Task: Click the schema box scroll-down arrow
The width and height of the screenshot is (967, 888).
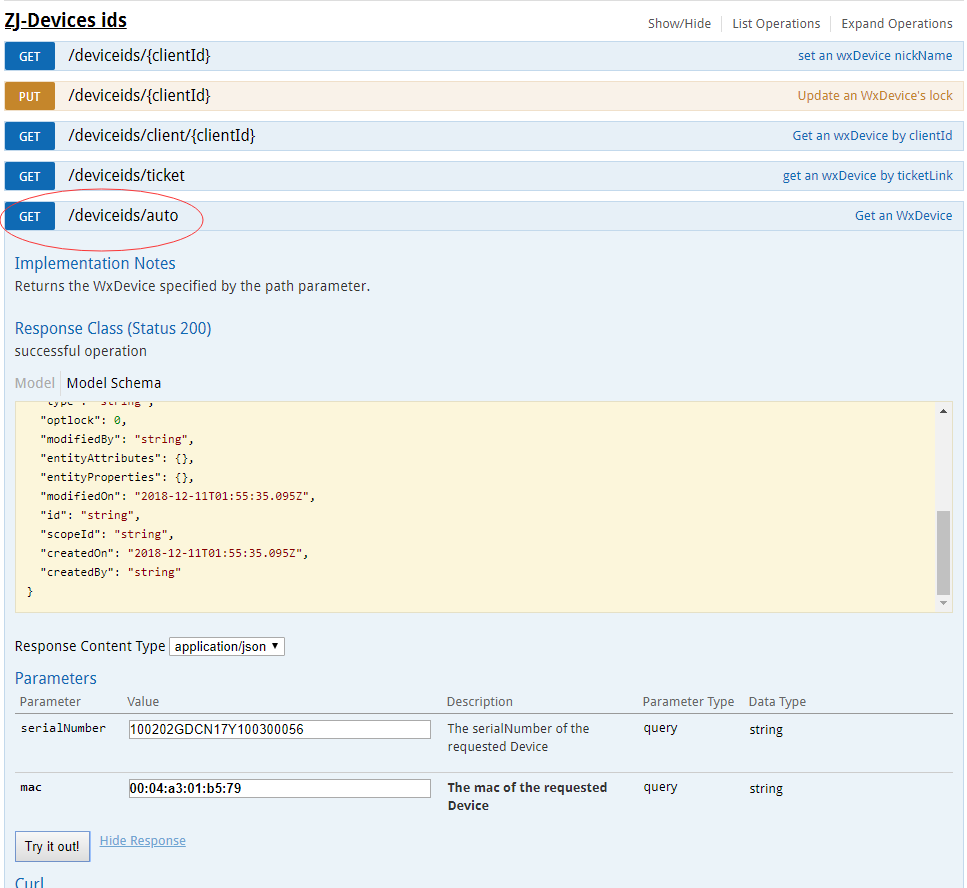Action: [944, 603]
